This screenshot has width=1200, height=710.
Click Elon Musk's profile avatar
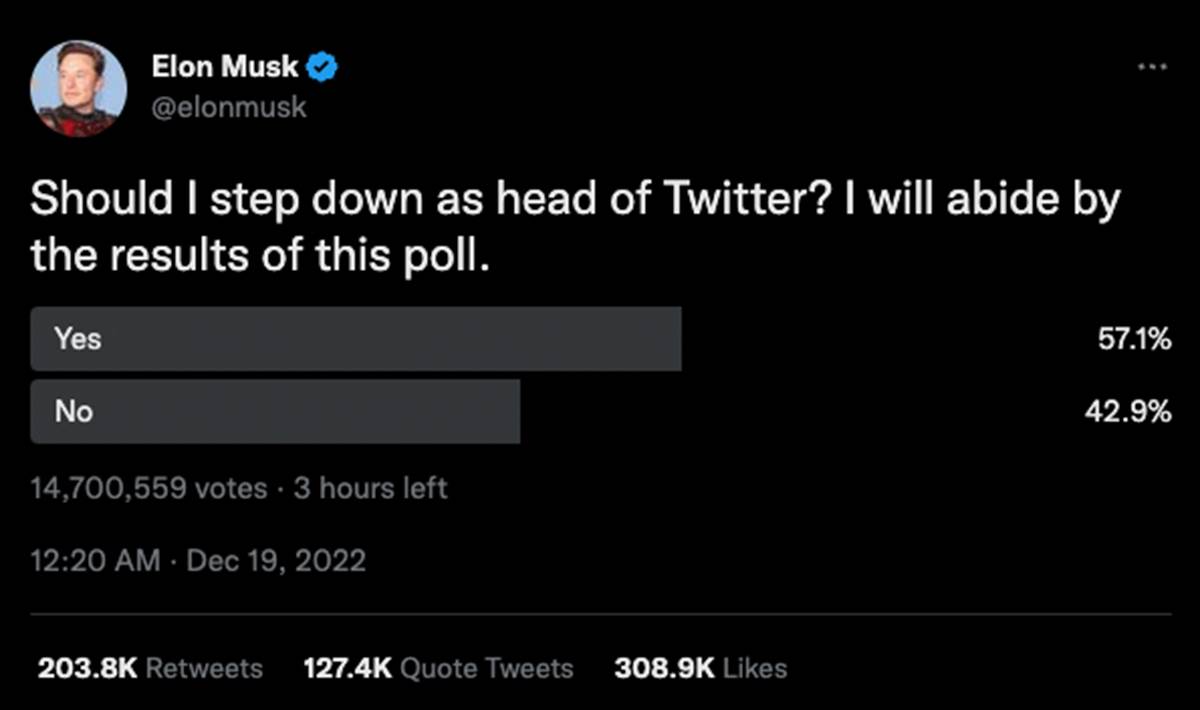(x=79, y=88)
